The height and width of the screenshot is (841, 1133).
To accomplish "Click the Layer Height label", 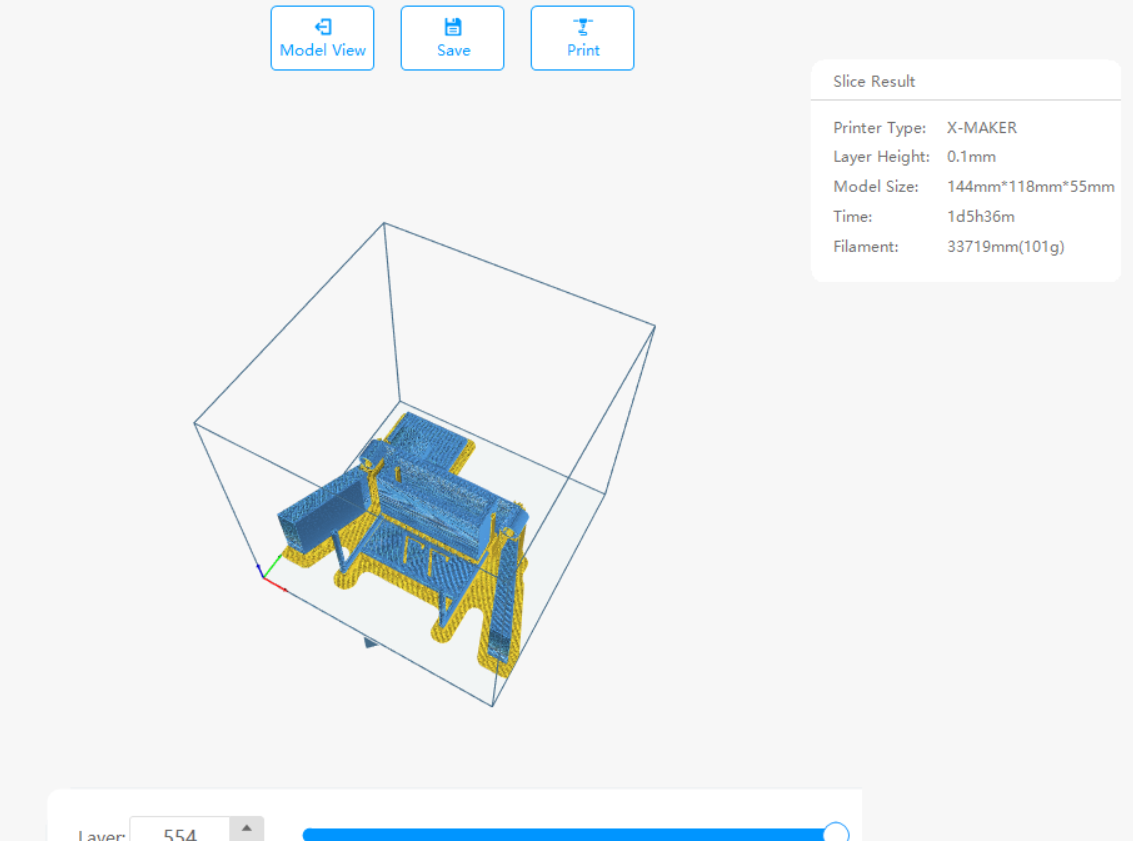I will click(882, 157).
